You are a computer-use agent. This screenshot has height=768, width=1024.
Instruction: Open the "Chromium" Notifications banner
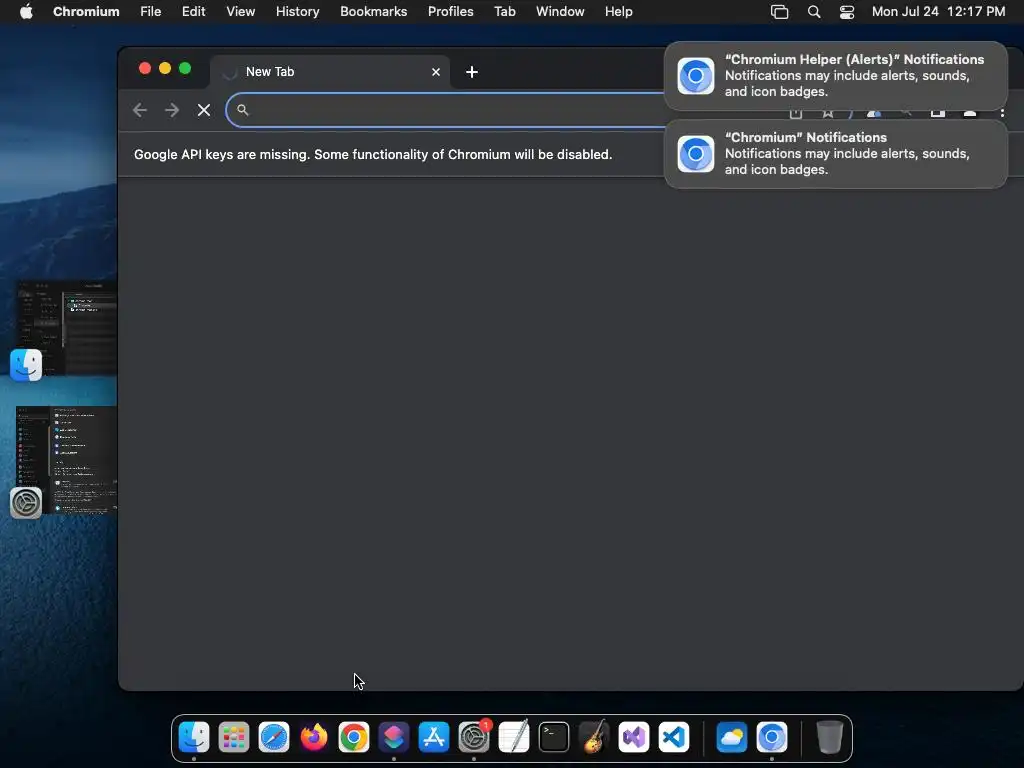coord(836,153)
